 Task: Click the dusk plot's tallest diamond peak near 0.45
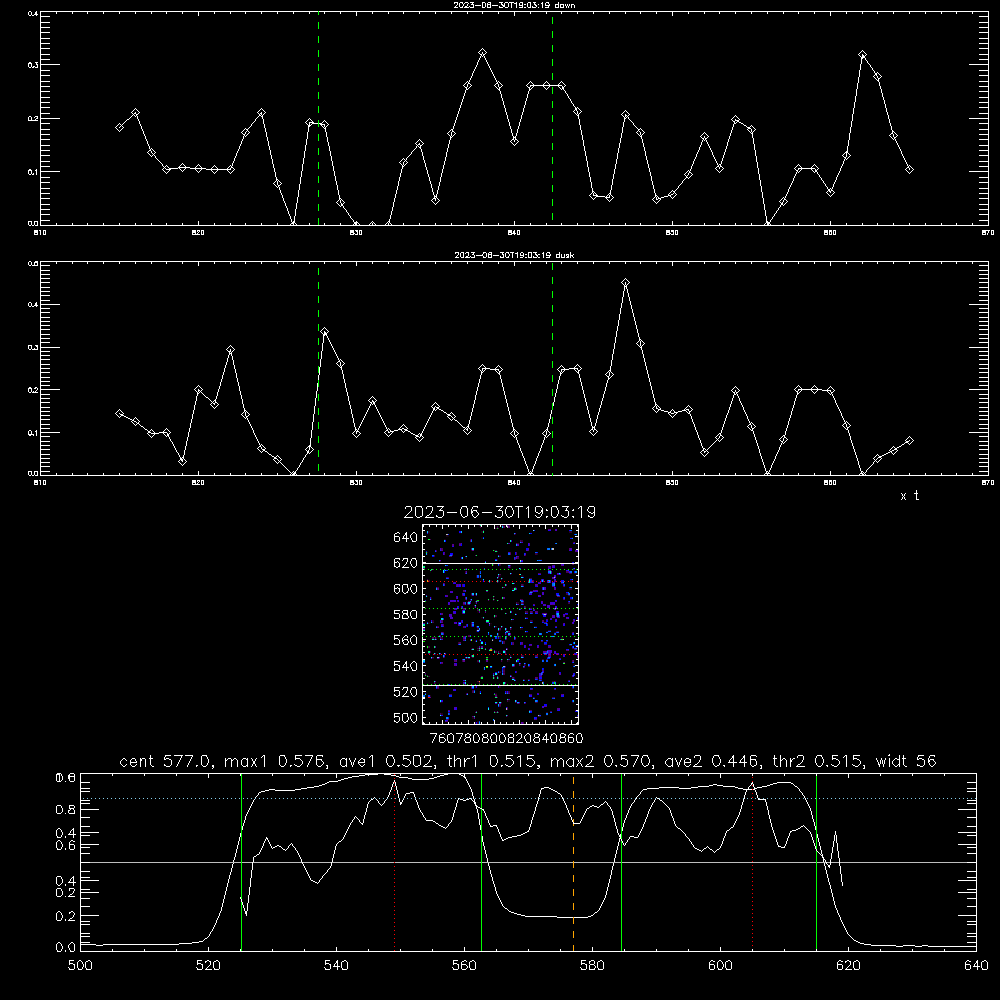click(626, 283)
